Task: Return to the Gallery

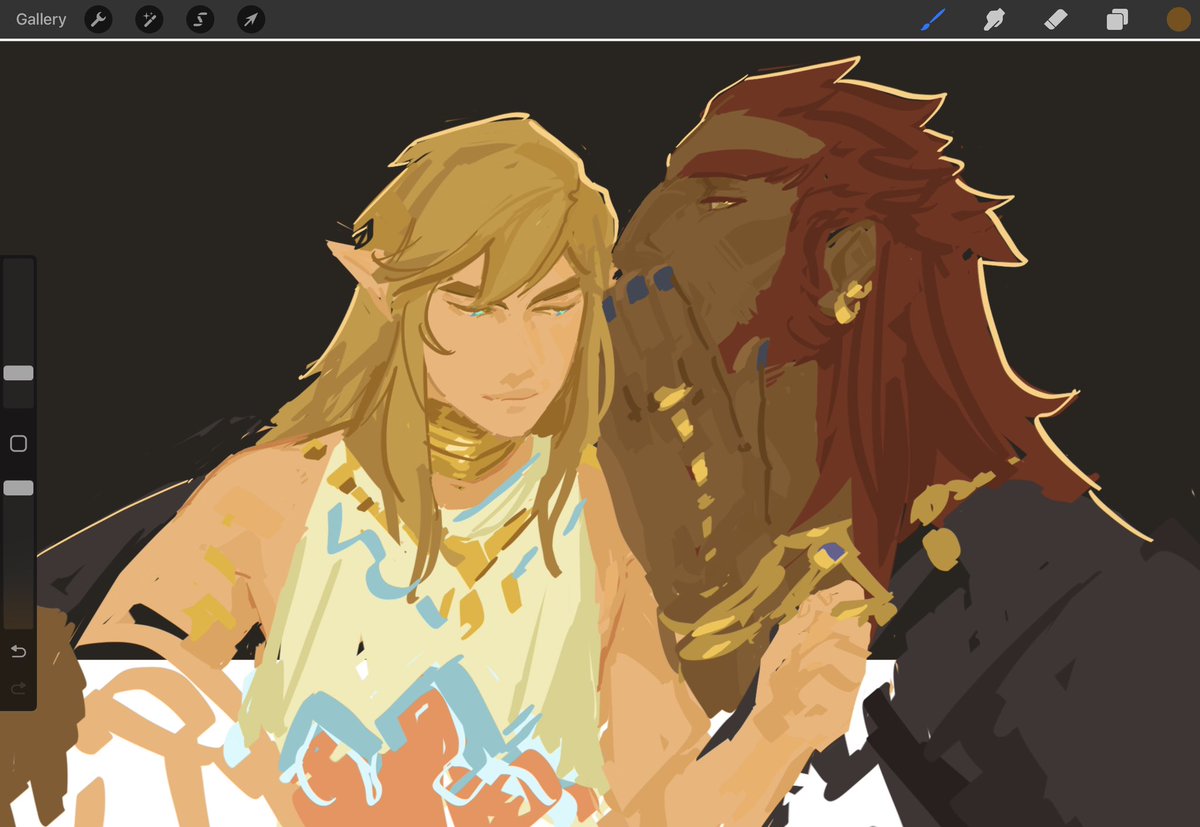Action: 41,19
